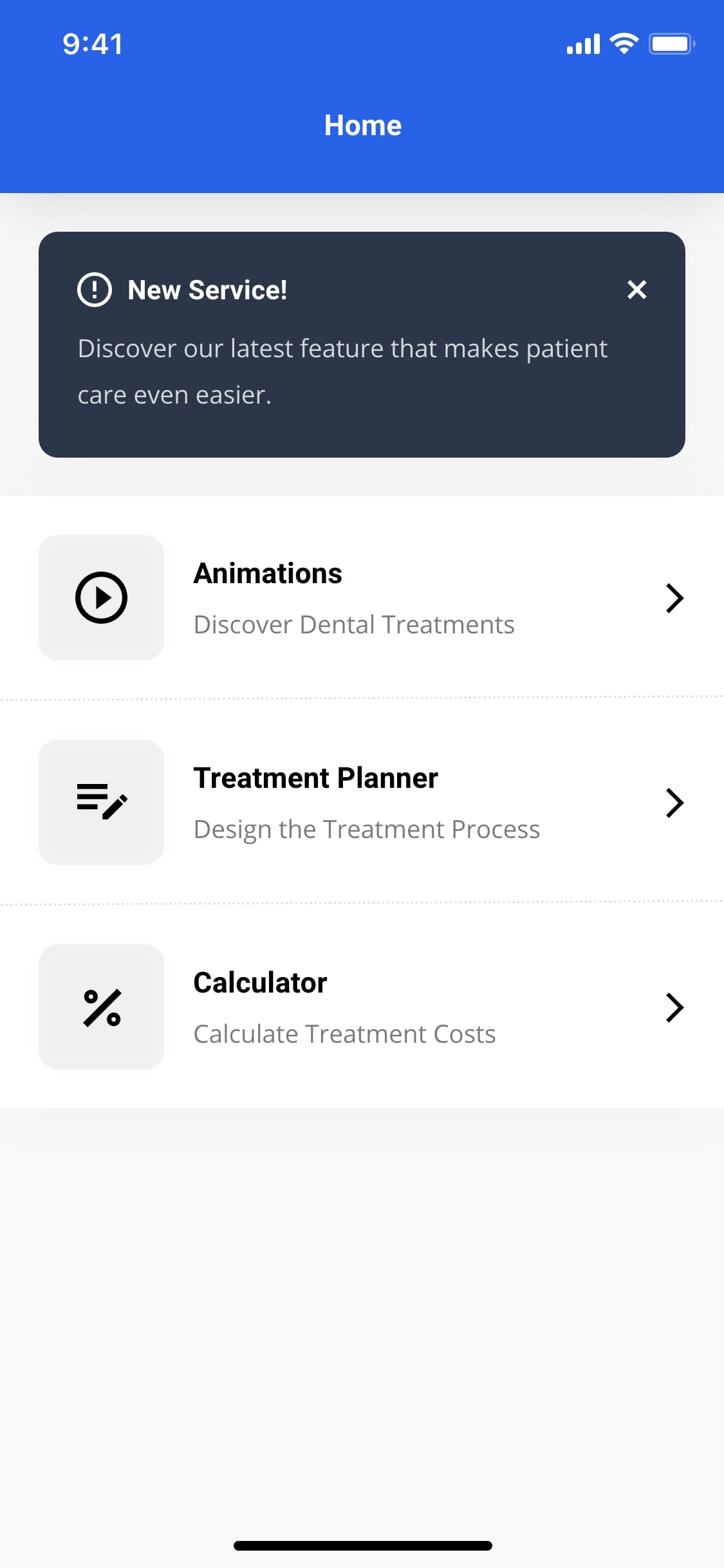Tap the Treatment Planner edit-list icon
724x1568 pixels.
(x=101, y=801)
